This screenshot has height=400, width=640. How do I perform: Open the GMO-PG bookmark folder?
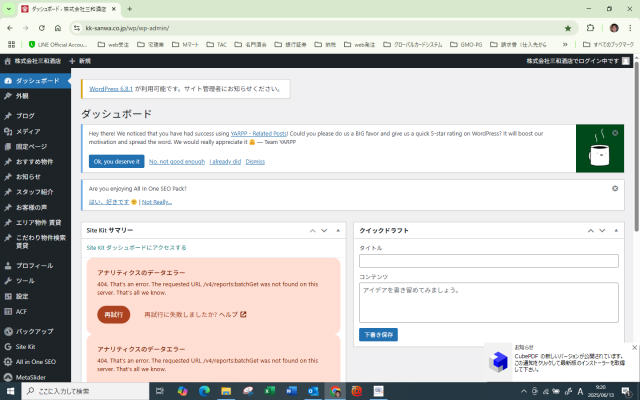[x=467, y=44]
